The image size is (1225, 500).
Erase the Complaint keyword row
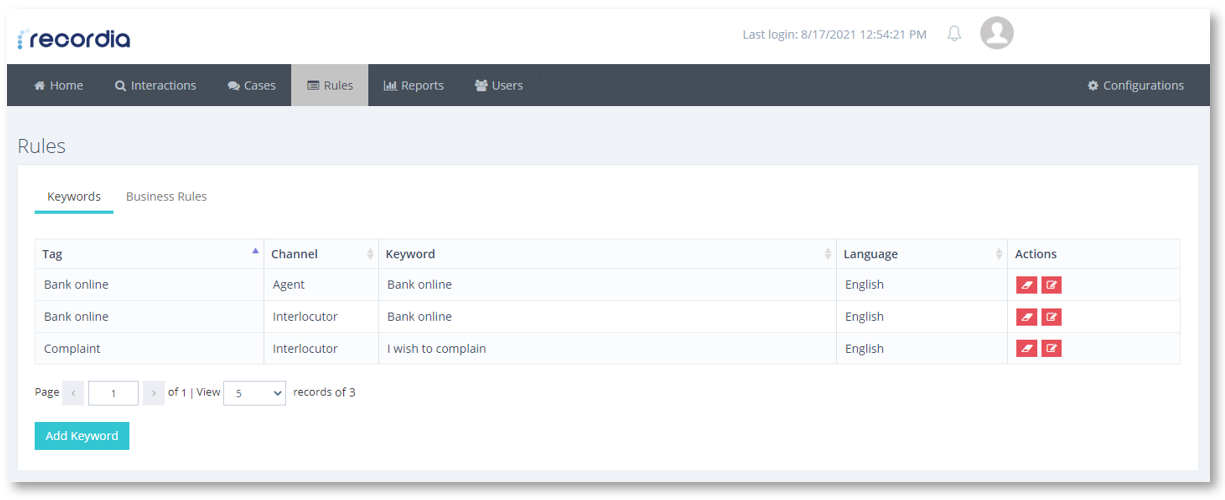coord(1026,348)
